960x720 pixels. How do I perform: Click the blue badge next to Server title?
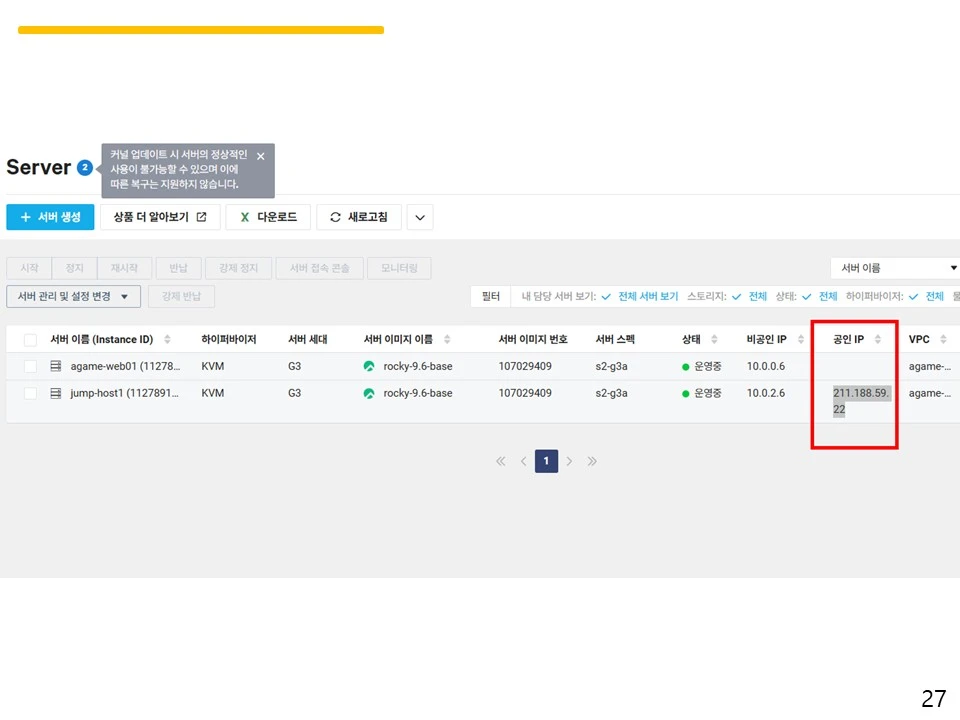coord(84,167)
